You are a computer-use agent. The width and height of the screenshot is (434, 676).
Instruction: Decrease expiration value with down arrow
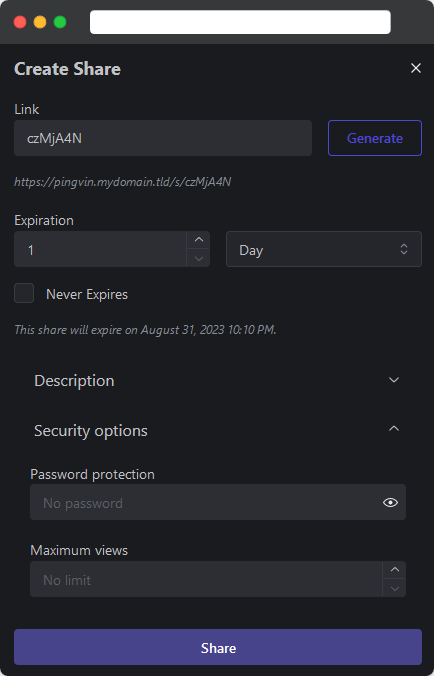198,258
